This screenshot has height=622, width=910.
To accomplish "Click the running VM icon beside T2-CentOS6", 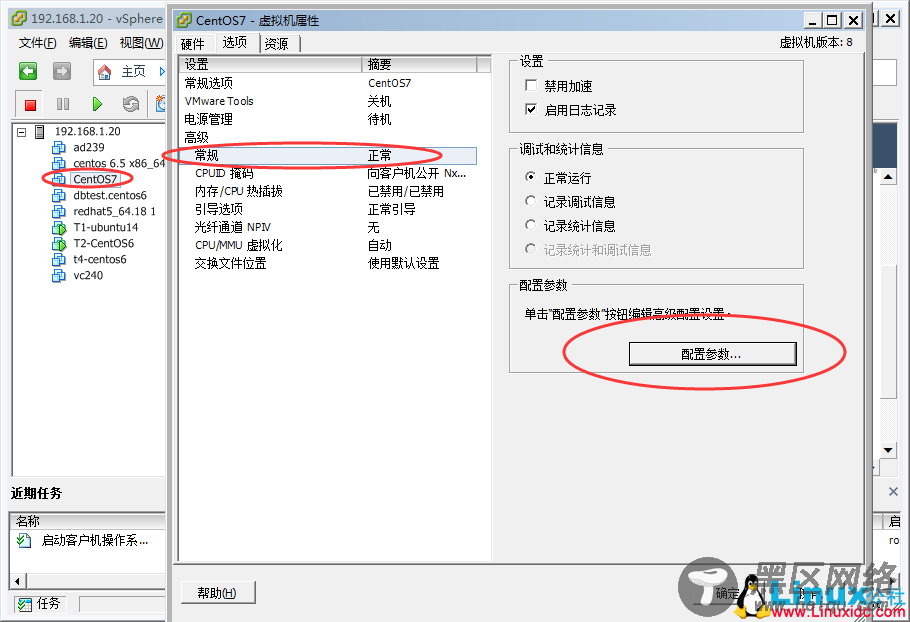I will pyautogui.click(x=59, y=244).
